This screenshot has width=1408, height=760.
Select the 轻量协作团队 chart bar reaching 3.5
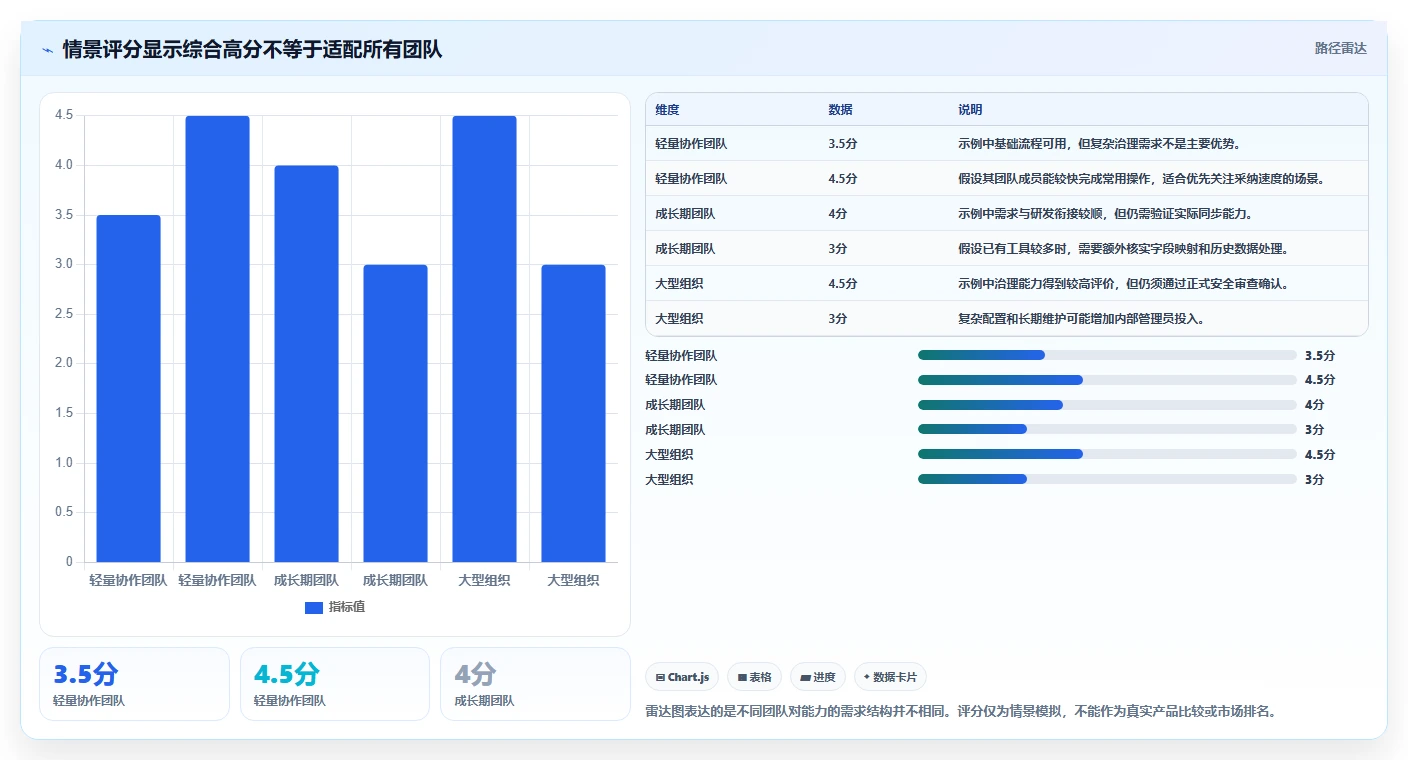(x=128, y=388)
